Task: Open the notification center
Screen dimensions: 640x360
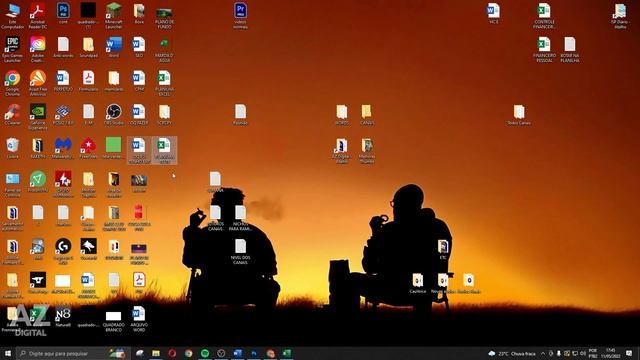Action: [629, 353]
